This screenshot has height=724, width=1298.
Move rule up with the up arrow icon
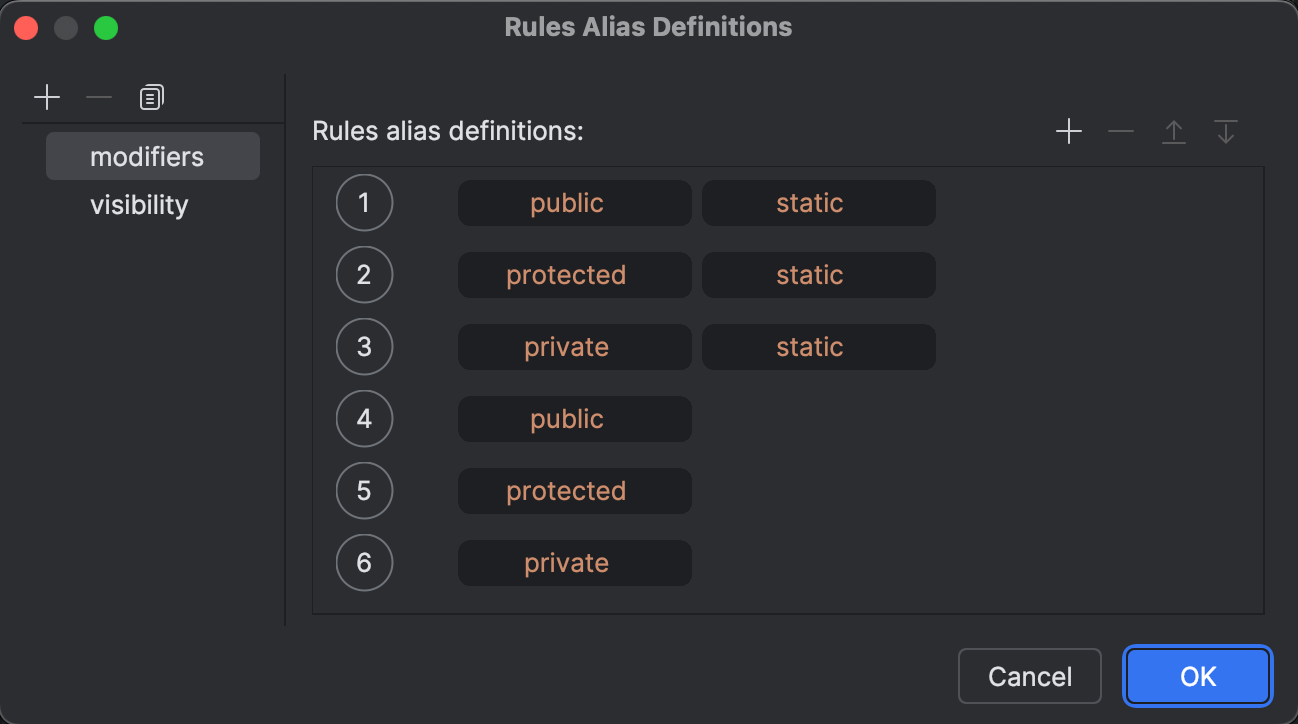pos(1173,131)
